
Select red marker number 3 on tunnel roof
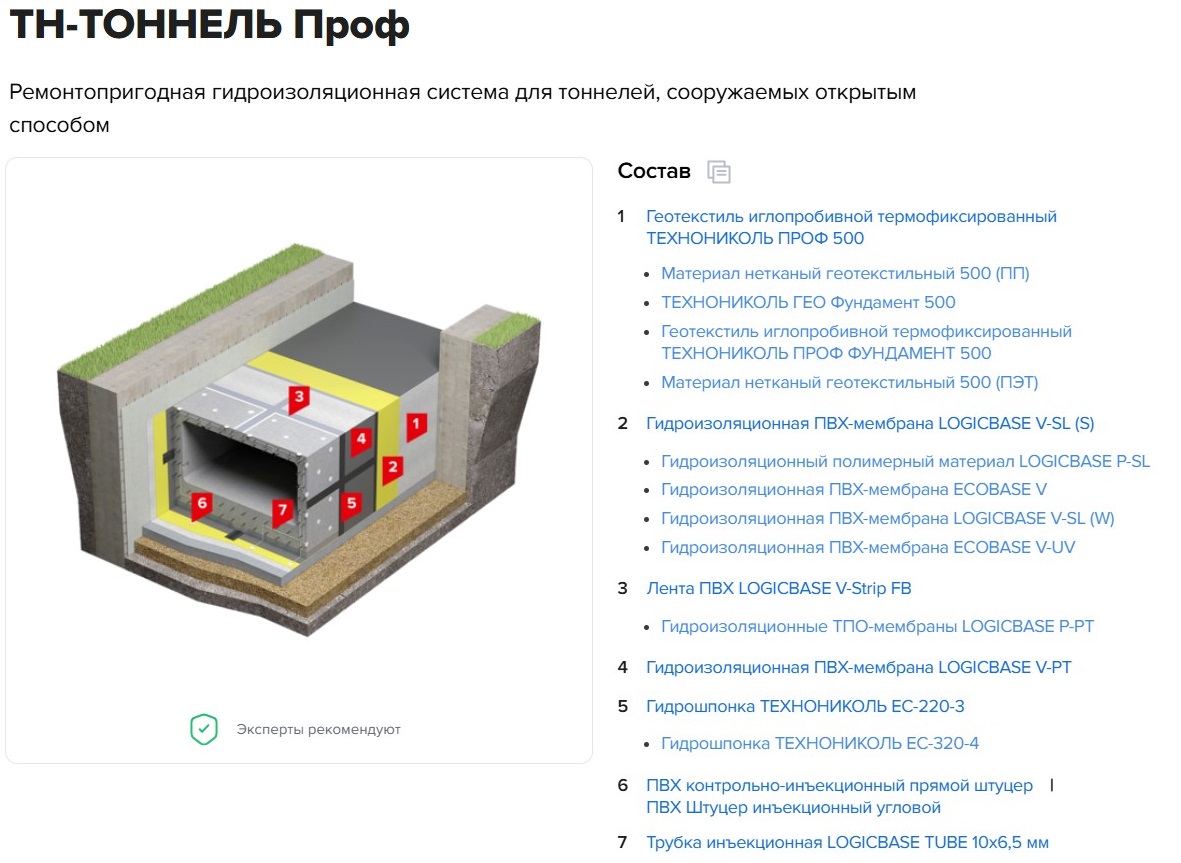pyautogui.click(x=298, y=398)
